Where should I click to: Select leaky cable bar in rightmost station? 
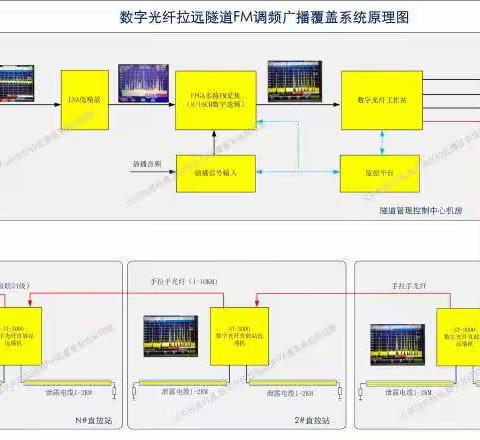410,384
